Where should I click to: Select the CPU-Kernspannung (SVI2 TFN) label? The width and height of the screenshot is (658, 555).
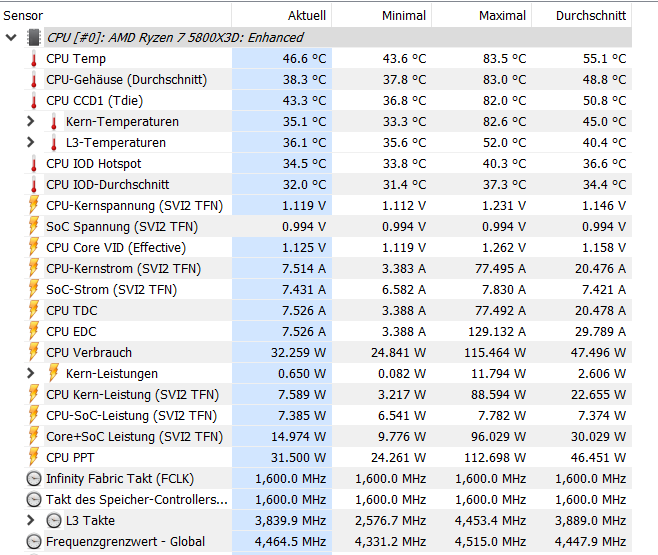(x=134, y=206)
